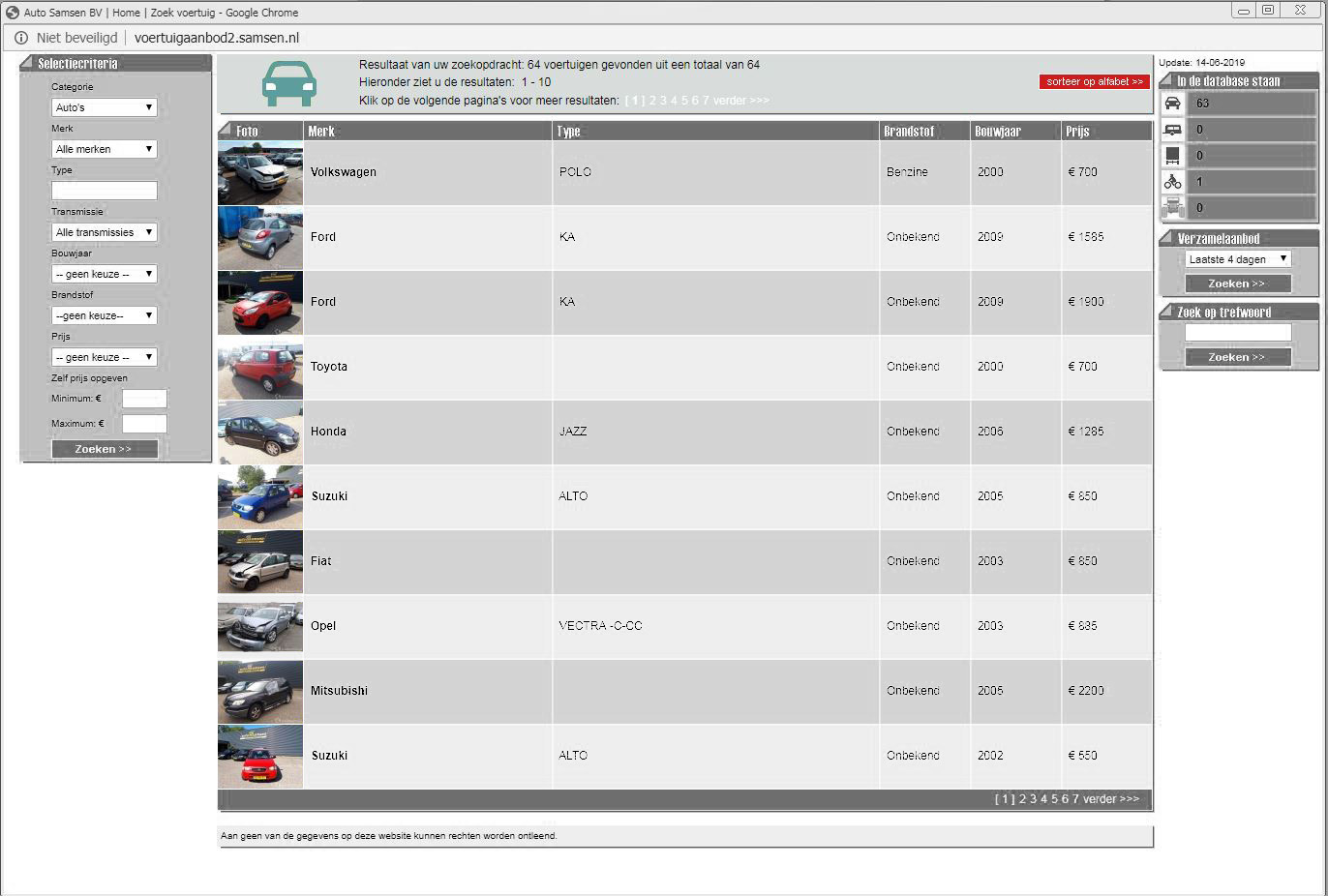Click verder >>> in the top pagination
This screenshot has height=896, width=1328.
click(x=741, y=101)
